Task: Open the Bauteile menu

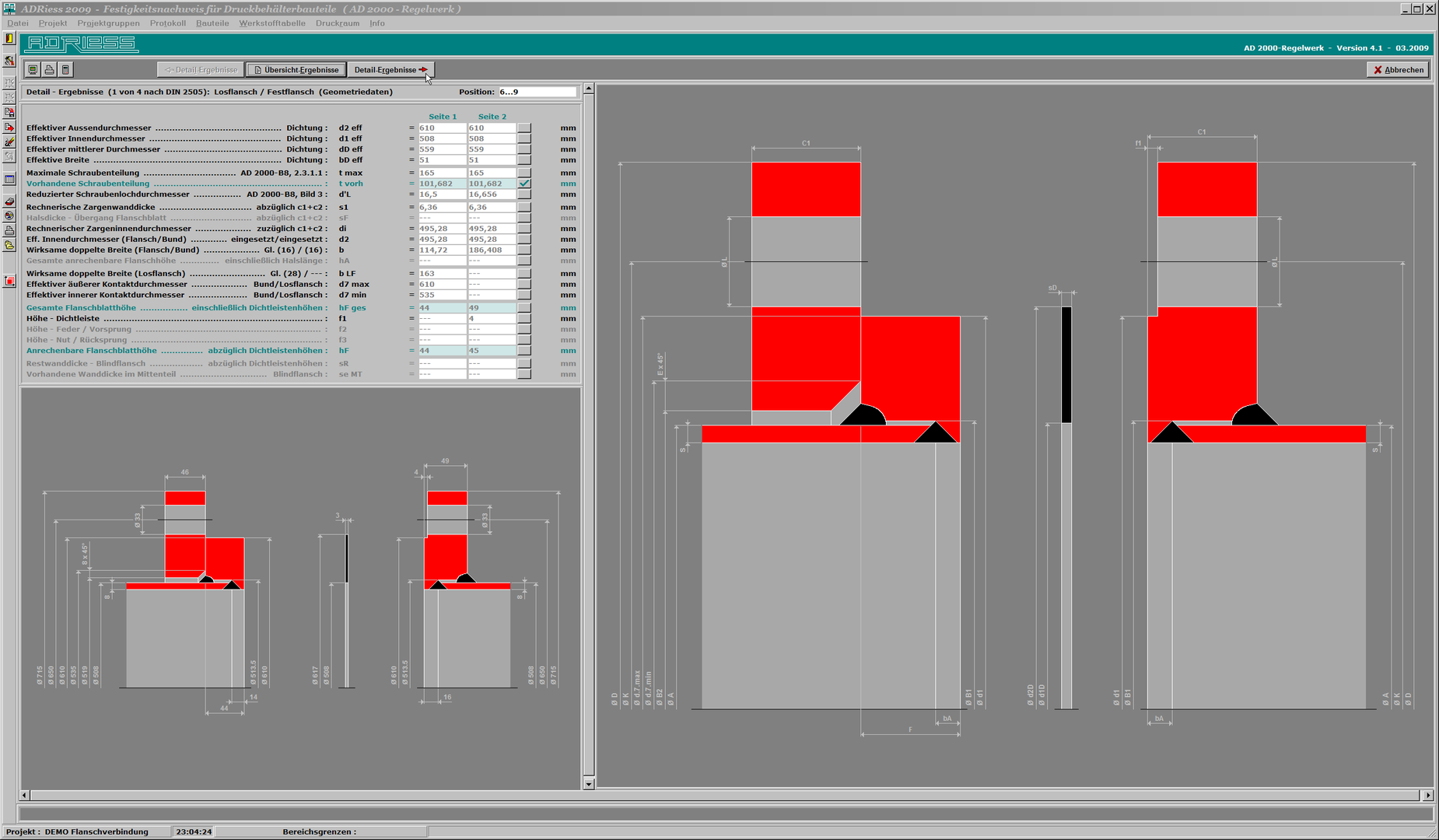Action: [212, 23]
